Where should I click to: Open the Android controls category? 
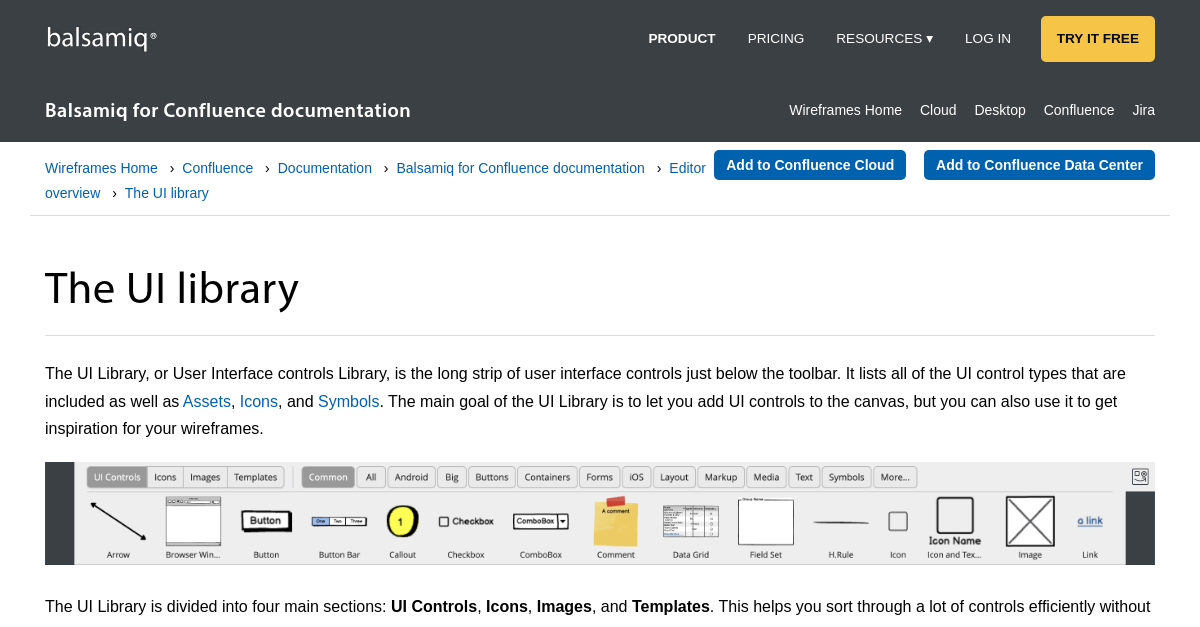(x=411, y=477)
